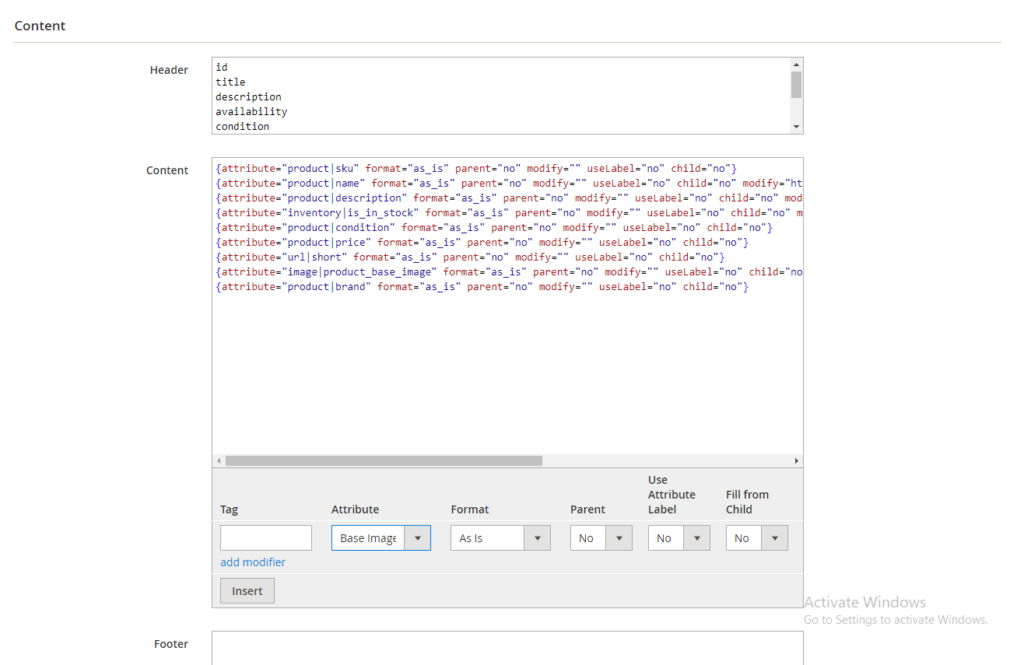Screen dimensions: 1024x665
Task: Click the add modifier link
Action: tap(253, 562)
